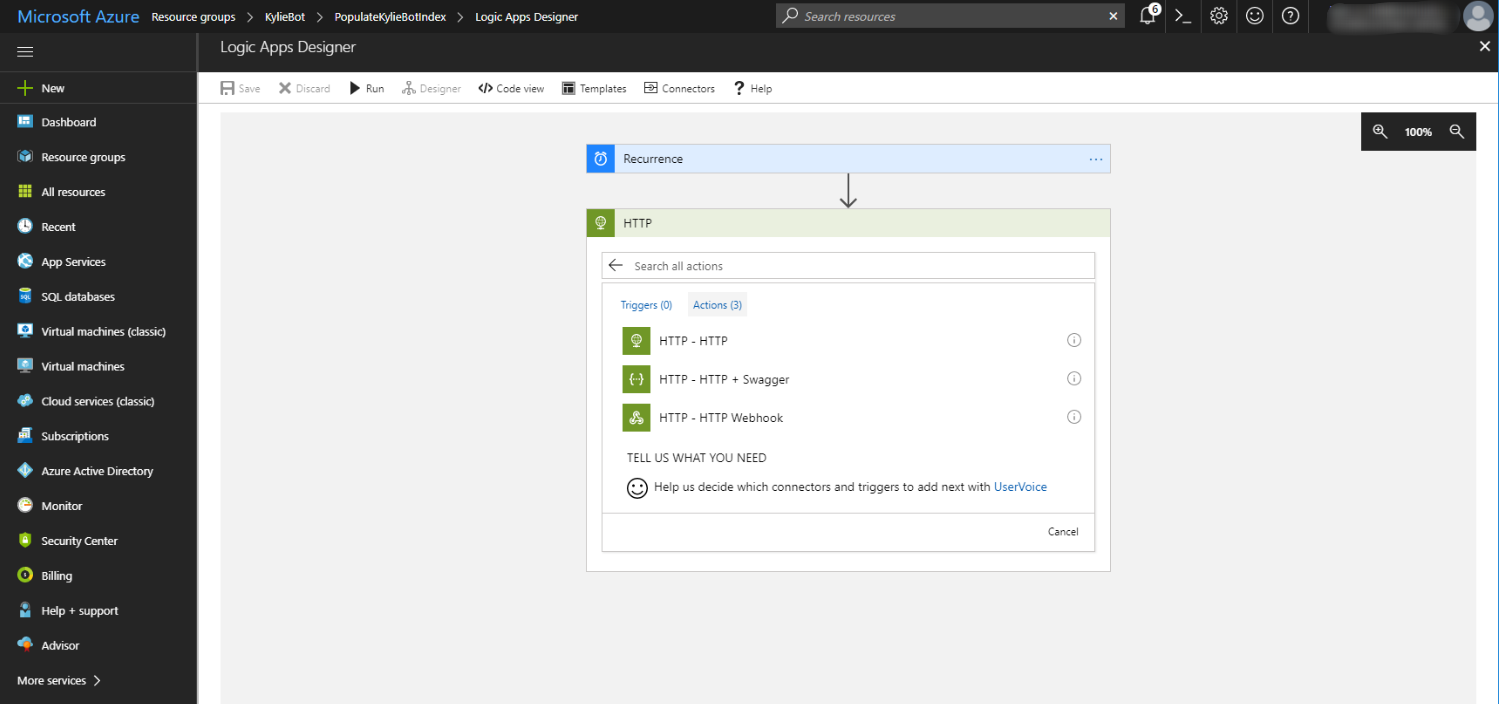The image size is (1499, 704).
Task: Open the Recurrence step ellipsis menu
Action: [x=1095, y=159]
